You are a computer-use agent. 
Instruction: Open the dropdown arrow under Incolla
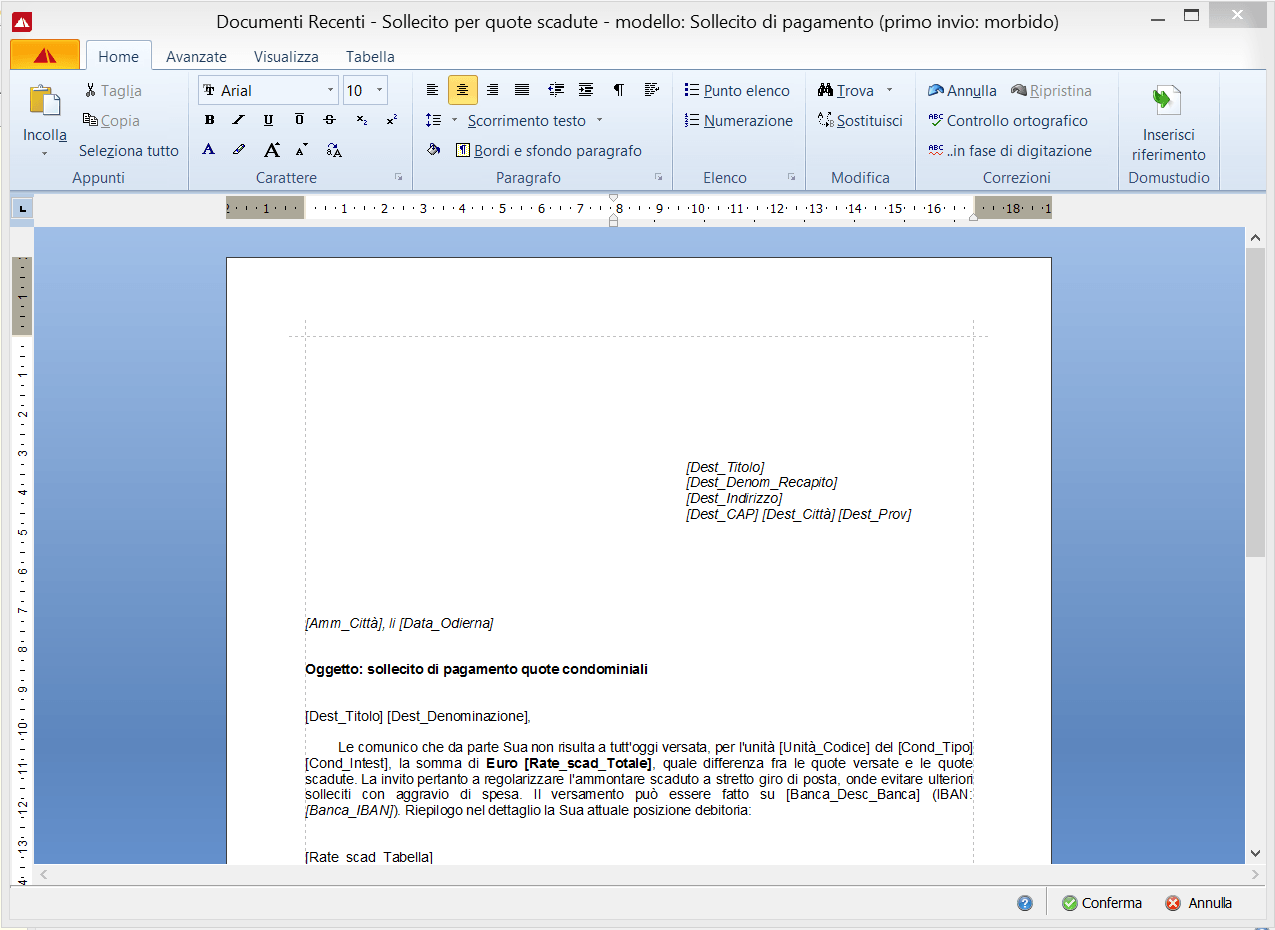(45, 154)
